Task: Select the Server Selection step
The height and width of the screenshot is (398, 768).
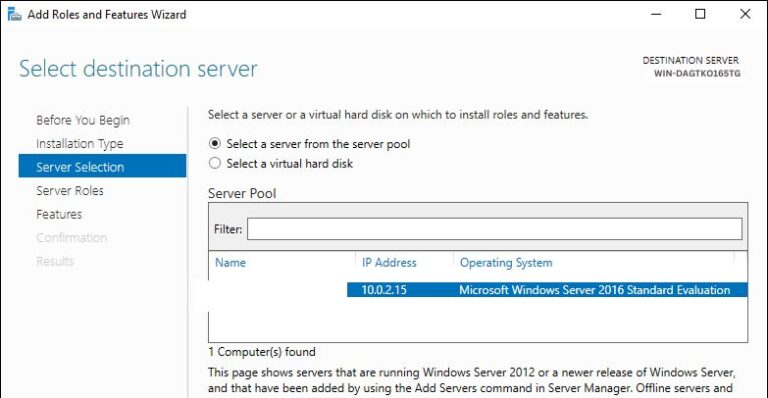Action: click(x=102, y=166)
